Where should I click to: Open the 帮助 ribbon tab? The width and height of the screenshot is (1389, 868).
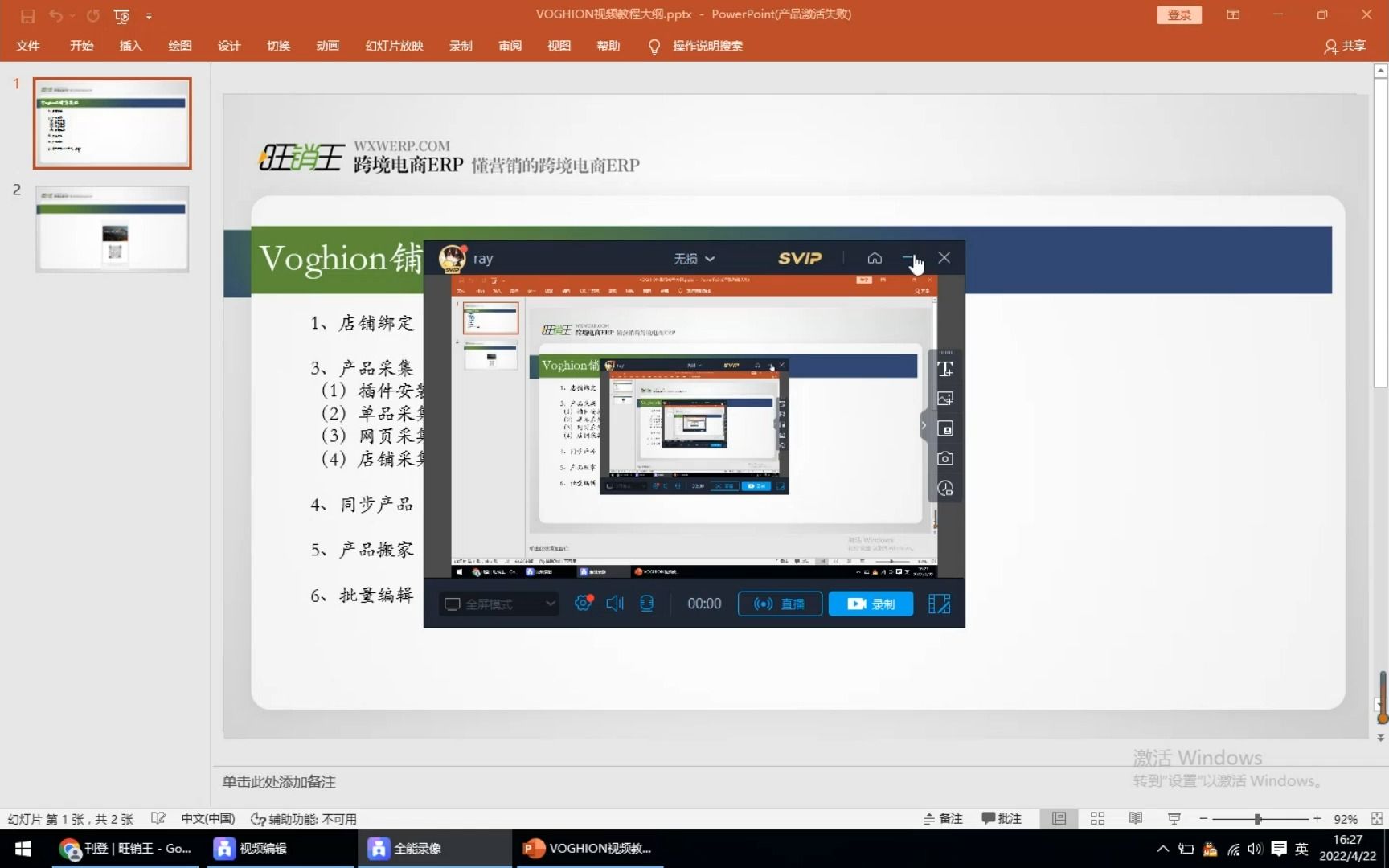tap(608, 46)
